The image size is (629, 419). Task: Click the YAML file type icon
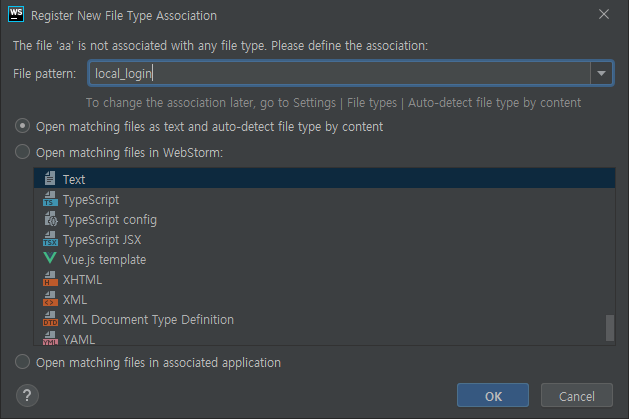point(50,338)
